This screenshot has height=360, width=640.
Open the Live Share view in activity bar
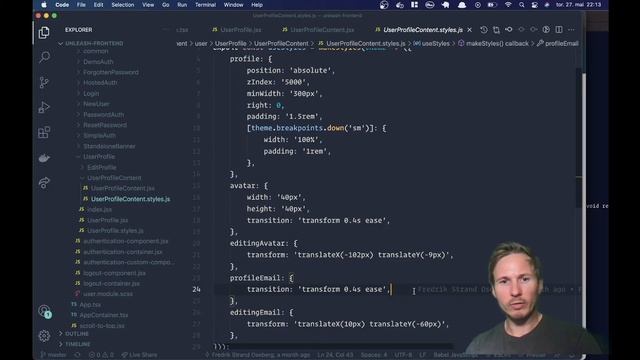44,183
